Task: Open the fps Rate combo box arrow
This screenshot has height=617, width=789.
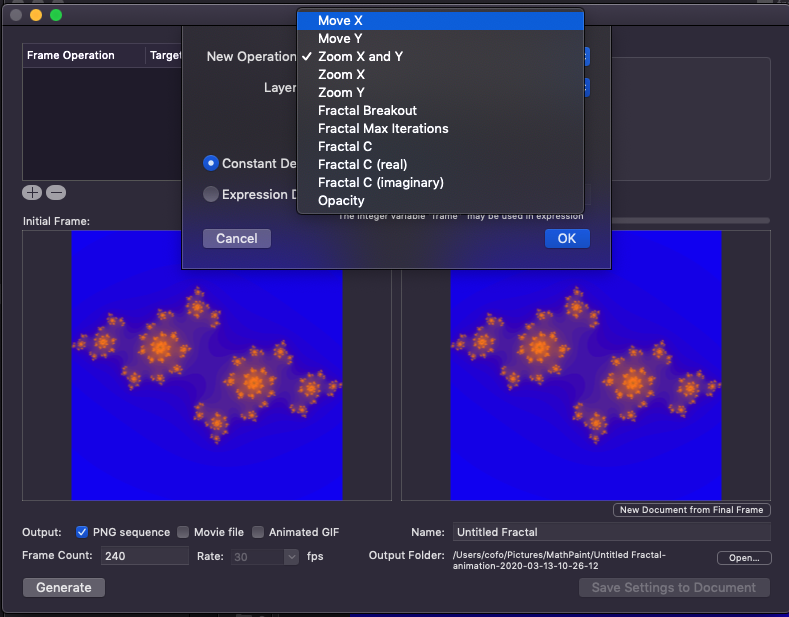Action: coord(291,557)
